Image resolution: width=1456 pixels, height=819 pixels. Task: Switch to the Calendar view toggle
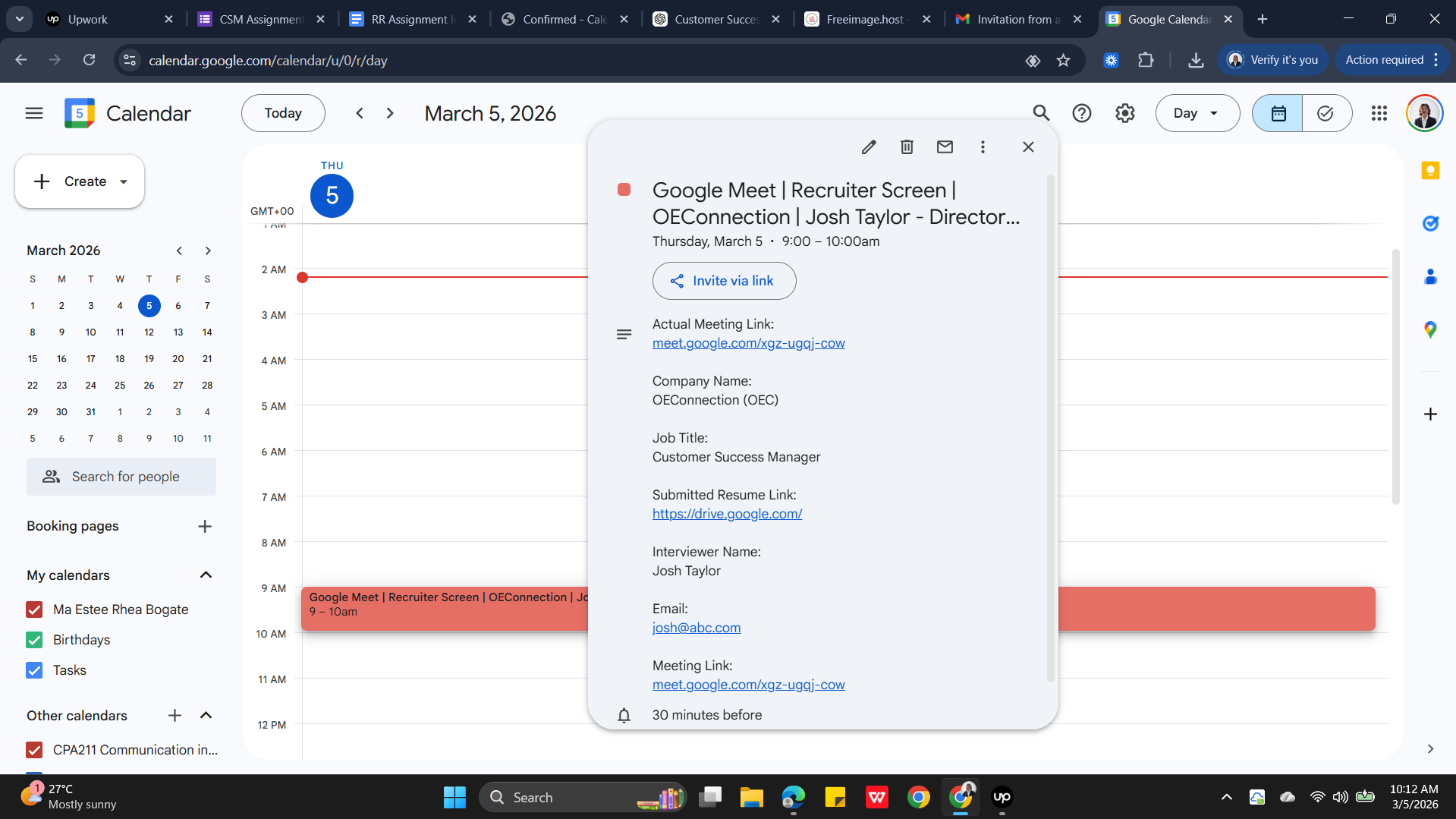[1278, 113]
